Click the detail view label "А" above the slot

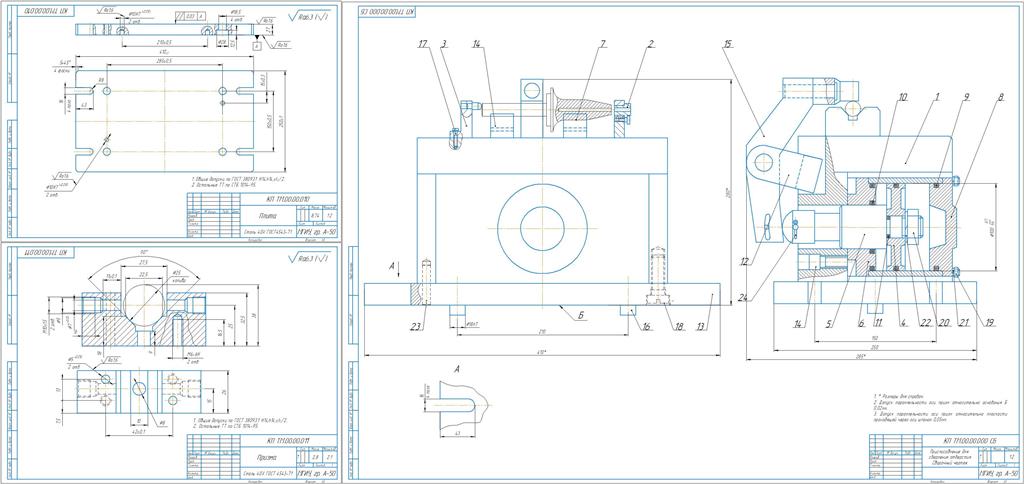point(456,369)
